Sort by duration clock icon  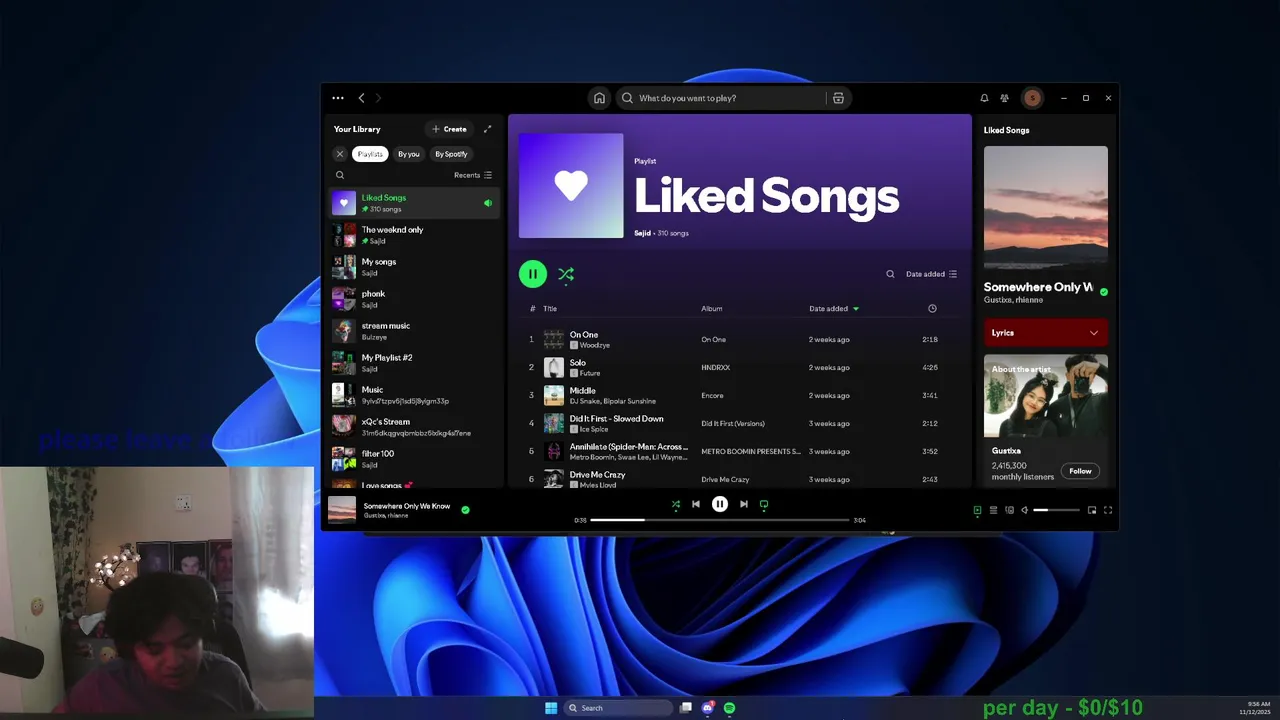[932, 308]
